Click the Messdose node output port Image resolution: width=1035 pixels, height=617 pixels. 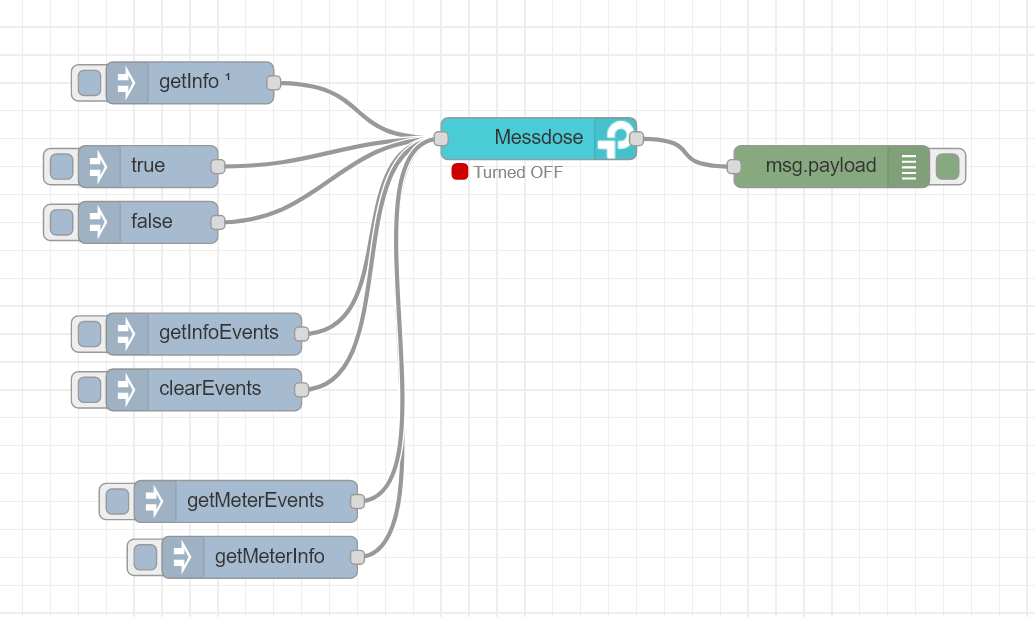[637, 139]
